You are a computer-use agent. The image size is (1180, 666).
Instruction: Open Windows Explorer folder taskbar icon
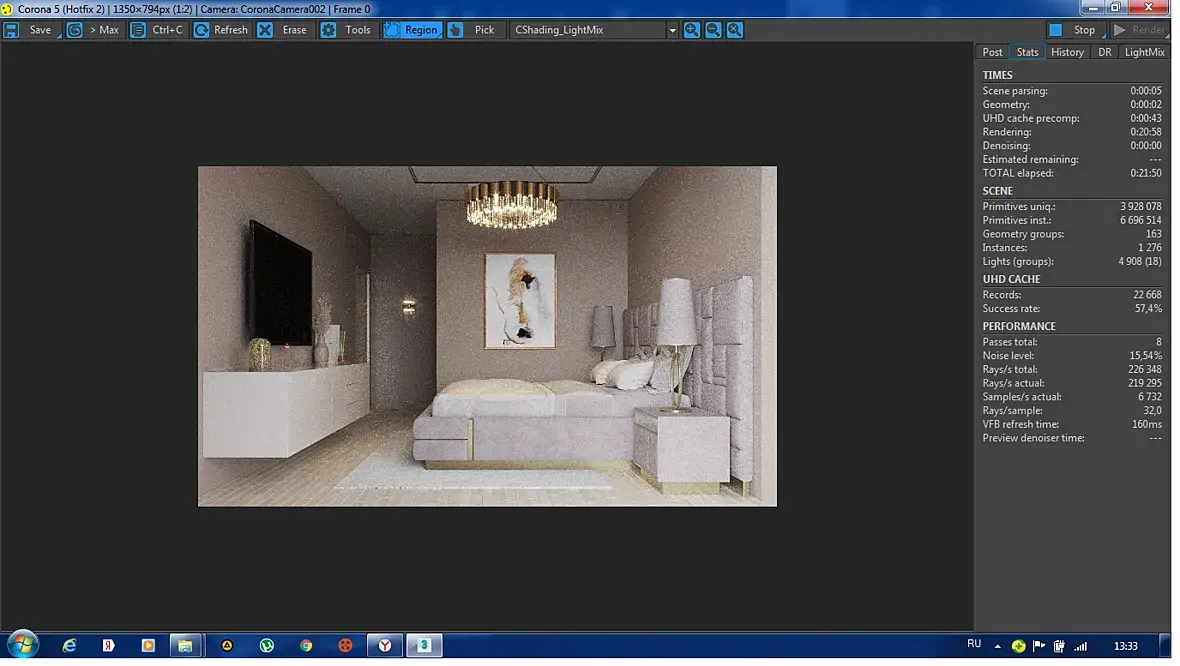pyautogui.click(x=185, y=646)
